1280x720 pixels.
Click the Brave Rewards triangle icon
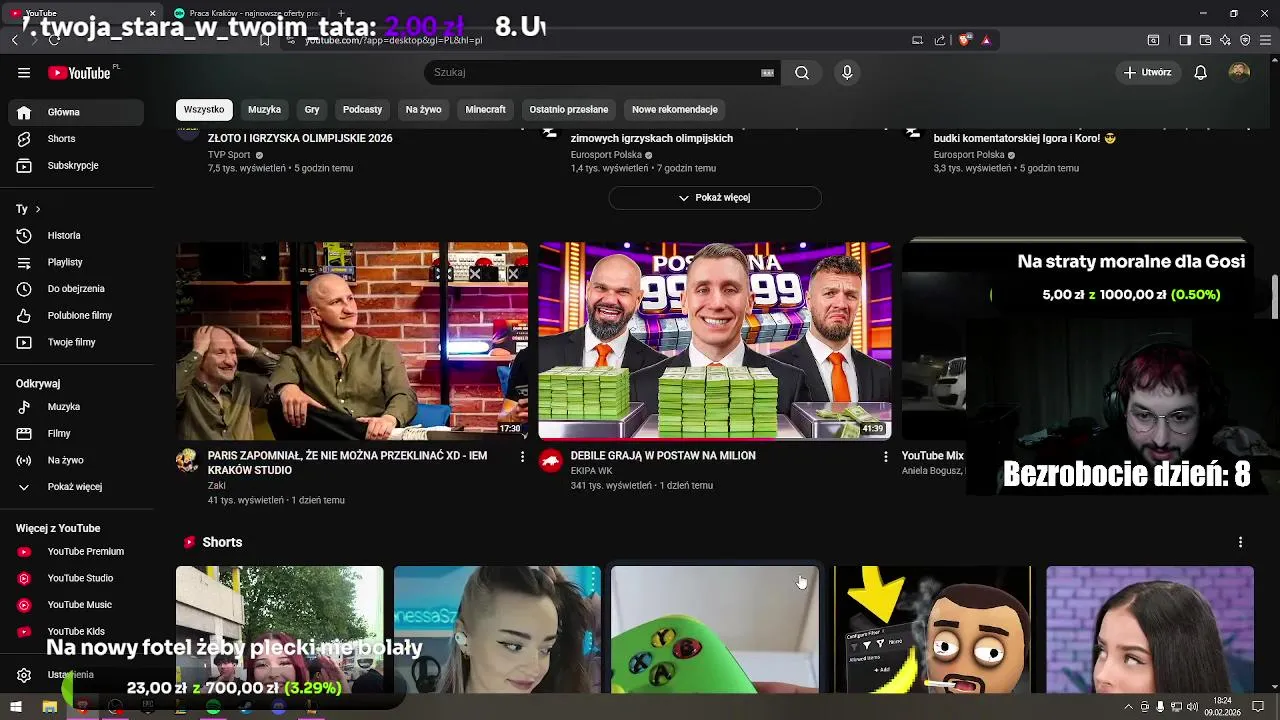click(x=986, y=40)
